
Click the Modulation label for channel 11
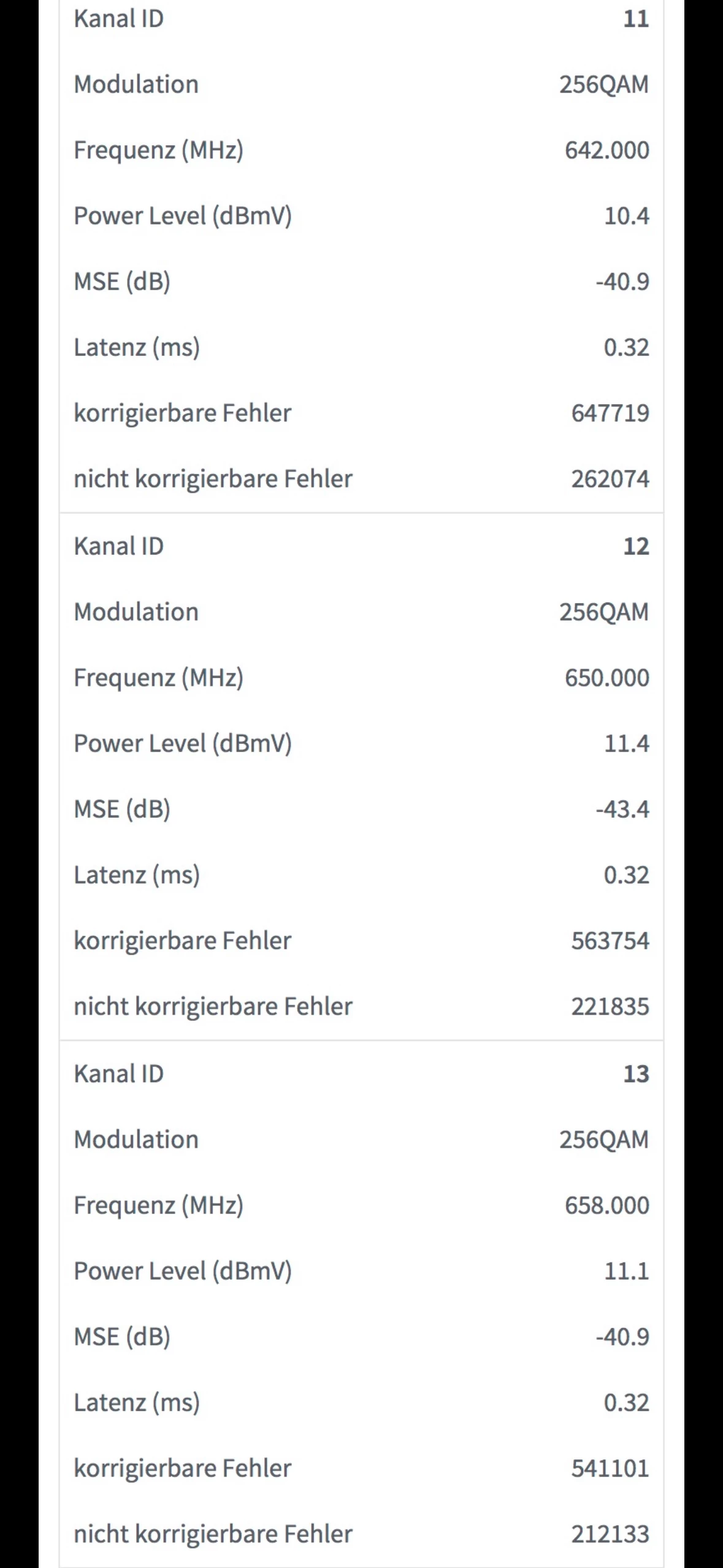point(136,85)
